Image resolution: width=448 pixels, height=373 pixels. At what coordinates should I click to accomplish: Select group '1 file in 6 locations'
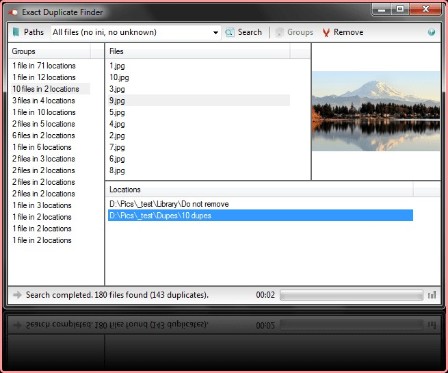[x=50, y=147]
